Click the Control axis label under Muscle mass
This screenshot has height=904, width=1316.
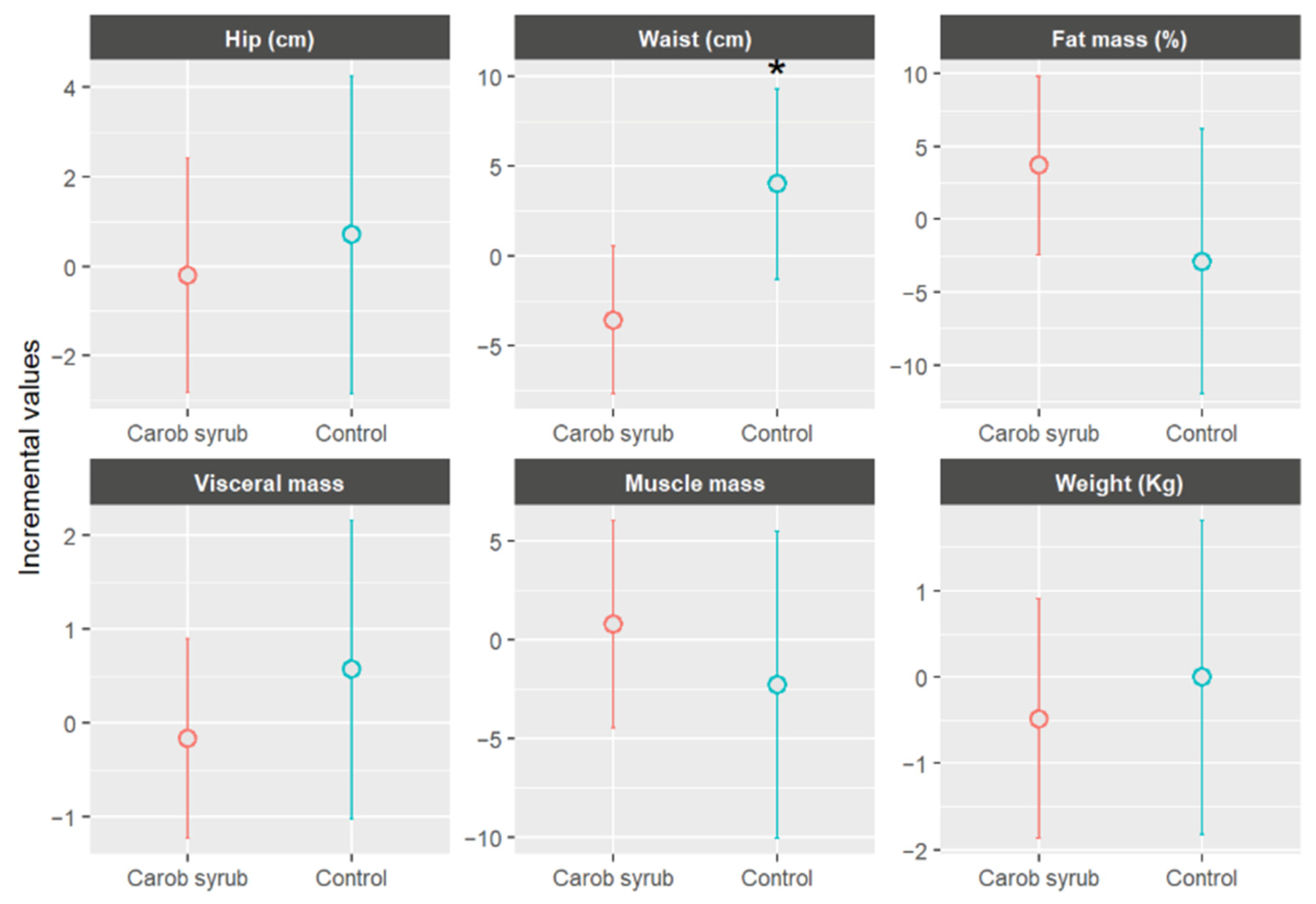click(776, 878)
